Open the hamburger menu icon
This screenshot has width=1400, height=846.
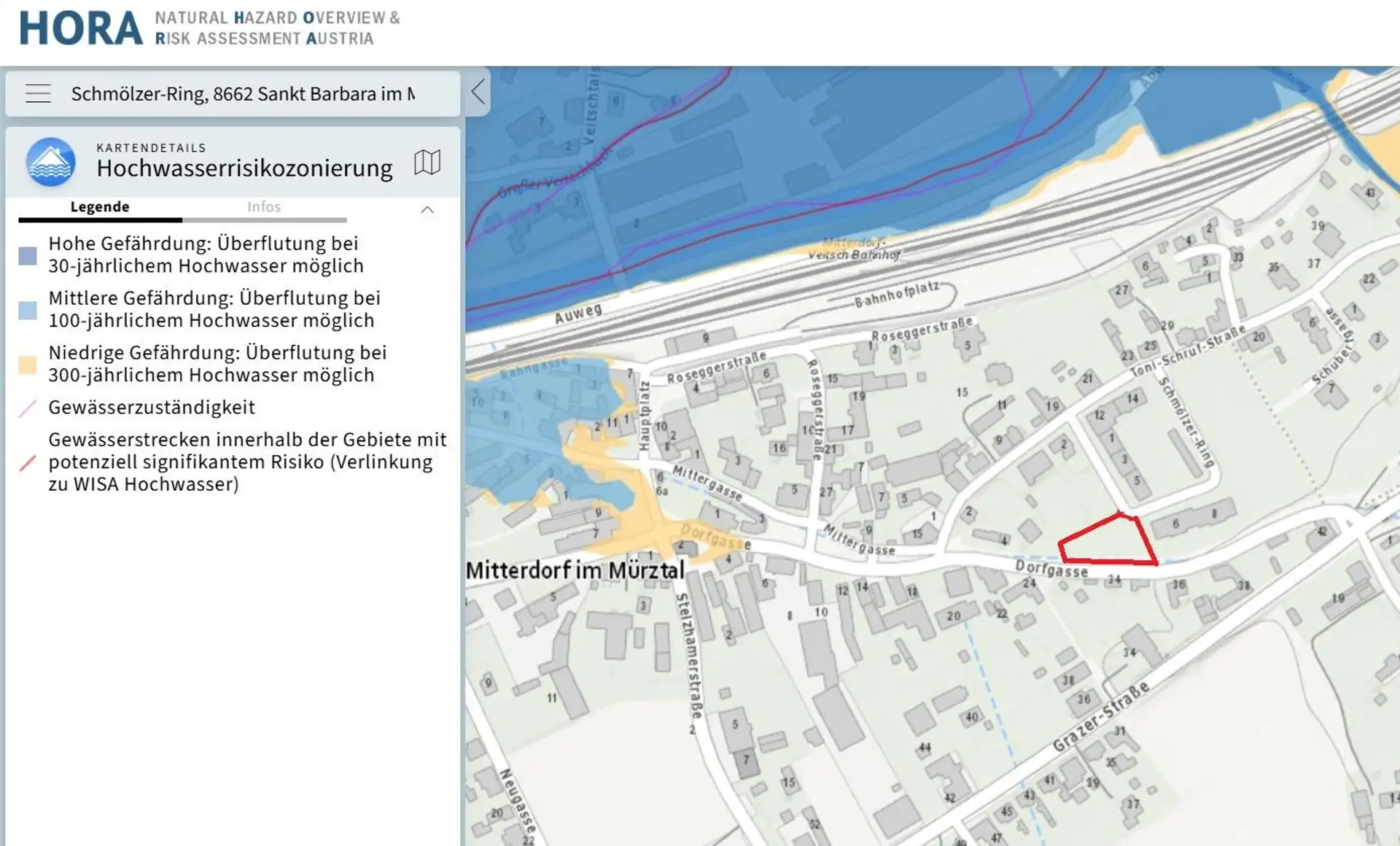click(38, 93)
